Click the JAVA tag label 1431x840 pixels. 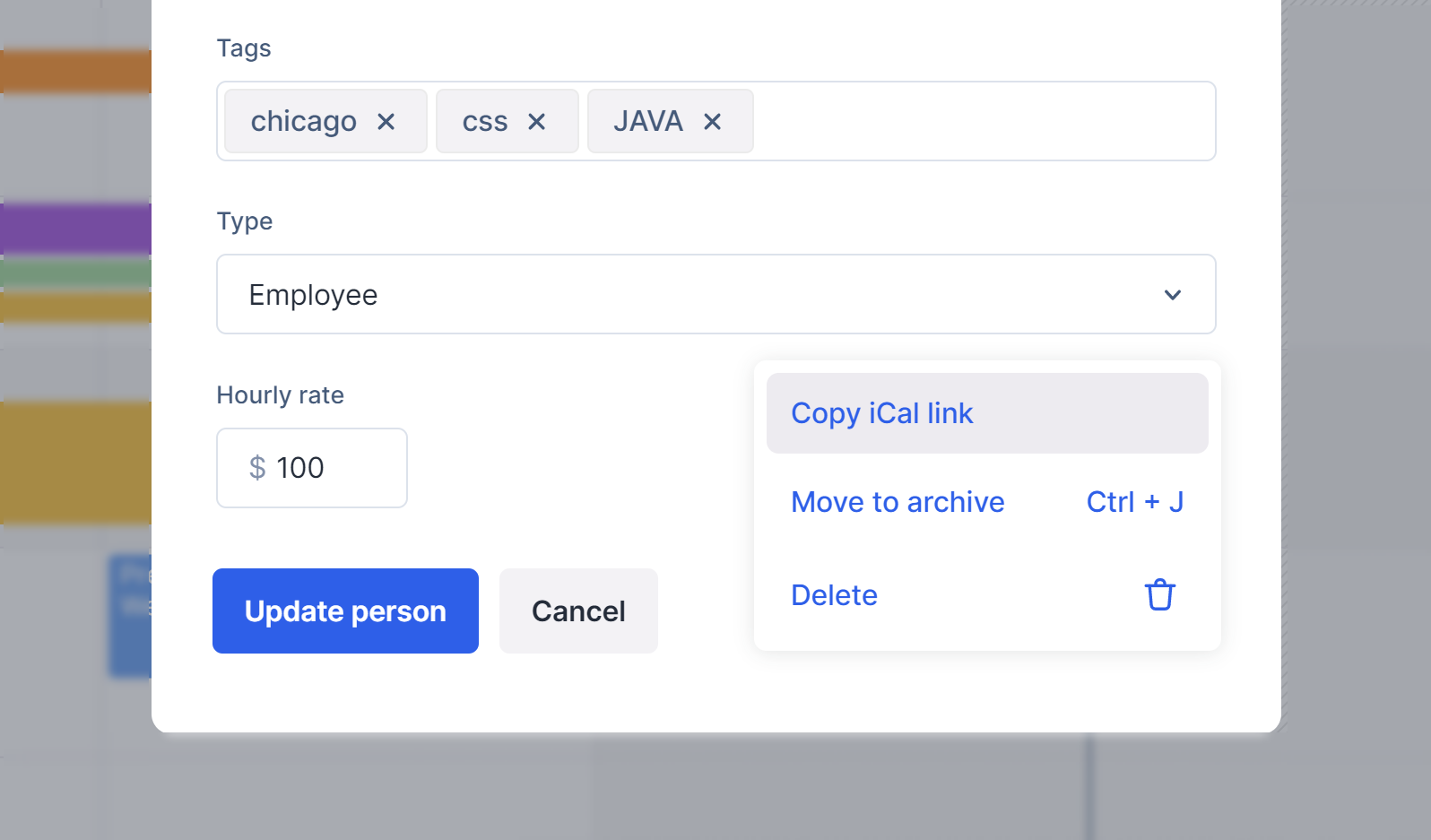point(648,121)
